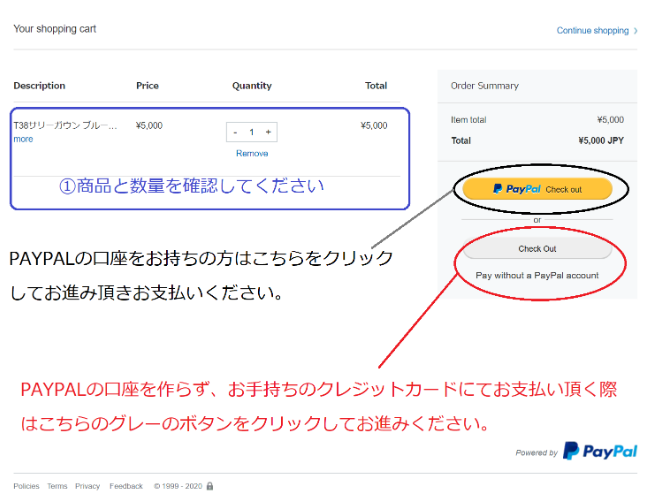The width and height of the screenshot is (650, 500).
Task: Click the minus quantity button
Action: [235, 132]
